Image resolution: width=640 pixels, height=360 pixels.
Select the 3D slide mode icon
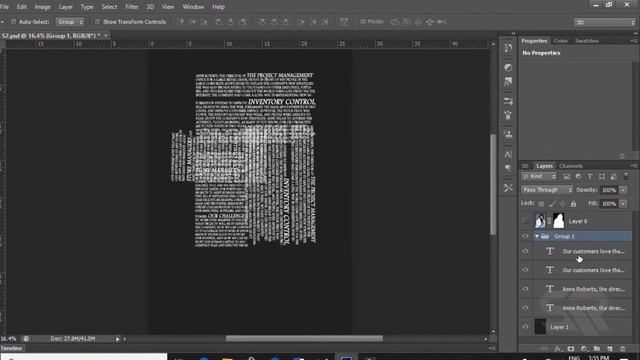click(x=430, y=22)
